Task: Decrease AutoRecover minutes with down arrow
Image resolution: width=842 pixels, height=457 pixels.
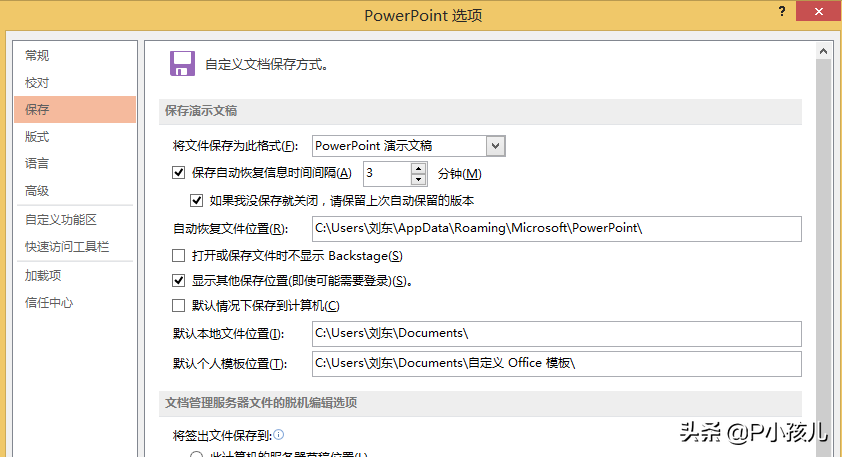Action: tap(419, 179)
